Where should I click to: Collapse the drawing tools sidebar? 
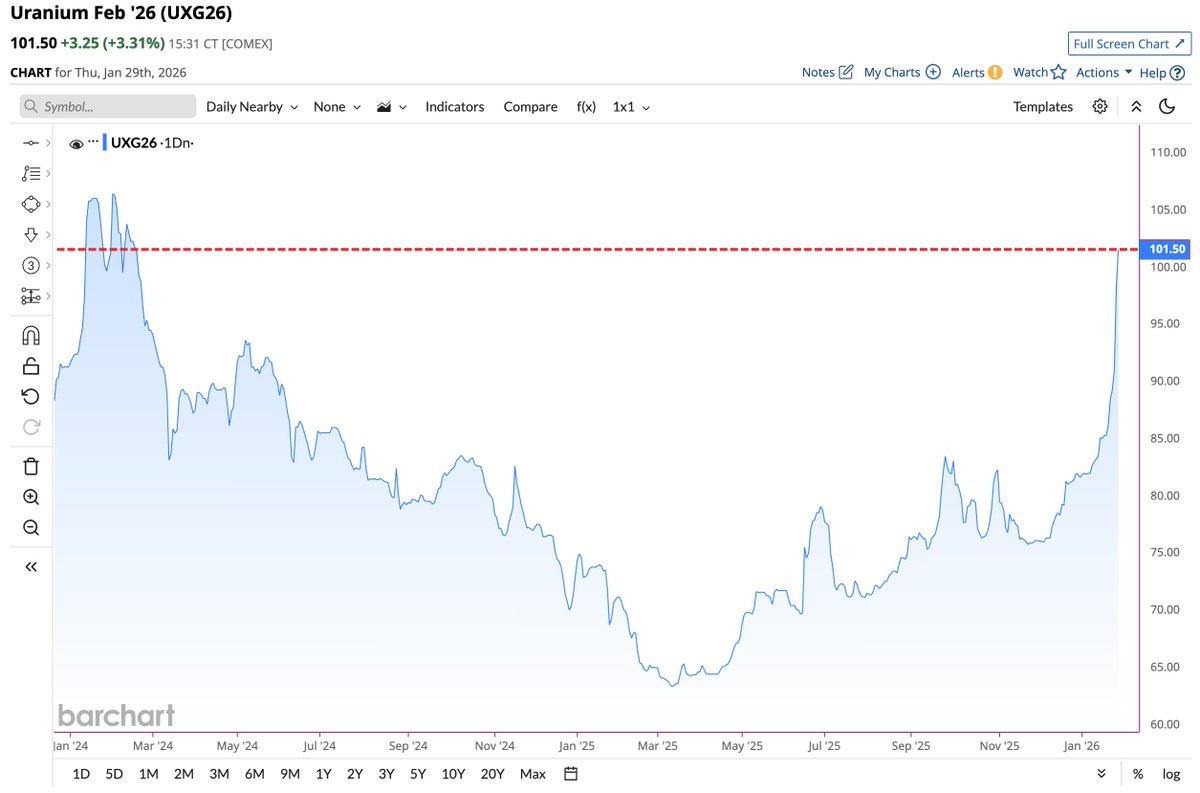tap(30, 565)
